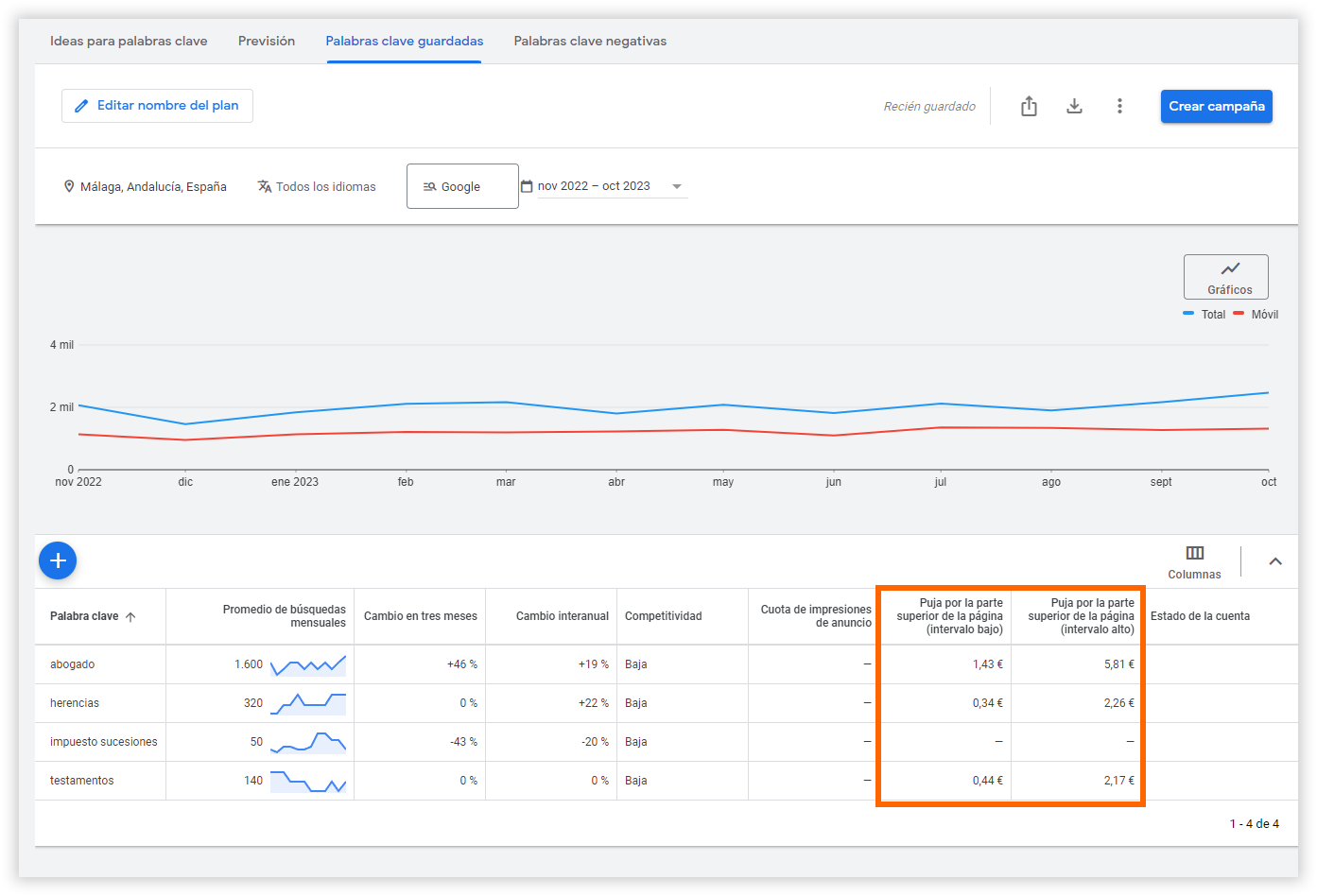1317x896 pixels.
Task: Download the keyword plan
Action: [1074, 107]
